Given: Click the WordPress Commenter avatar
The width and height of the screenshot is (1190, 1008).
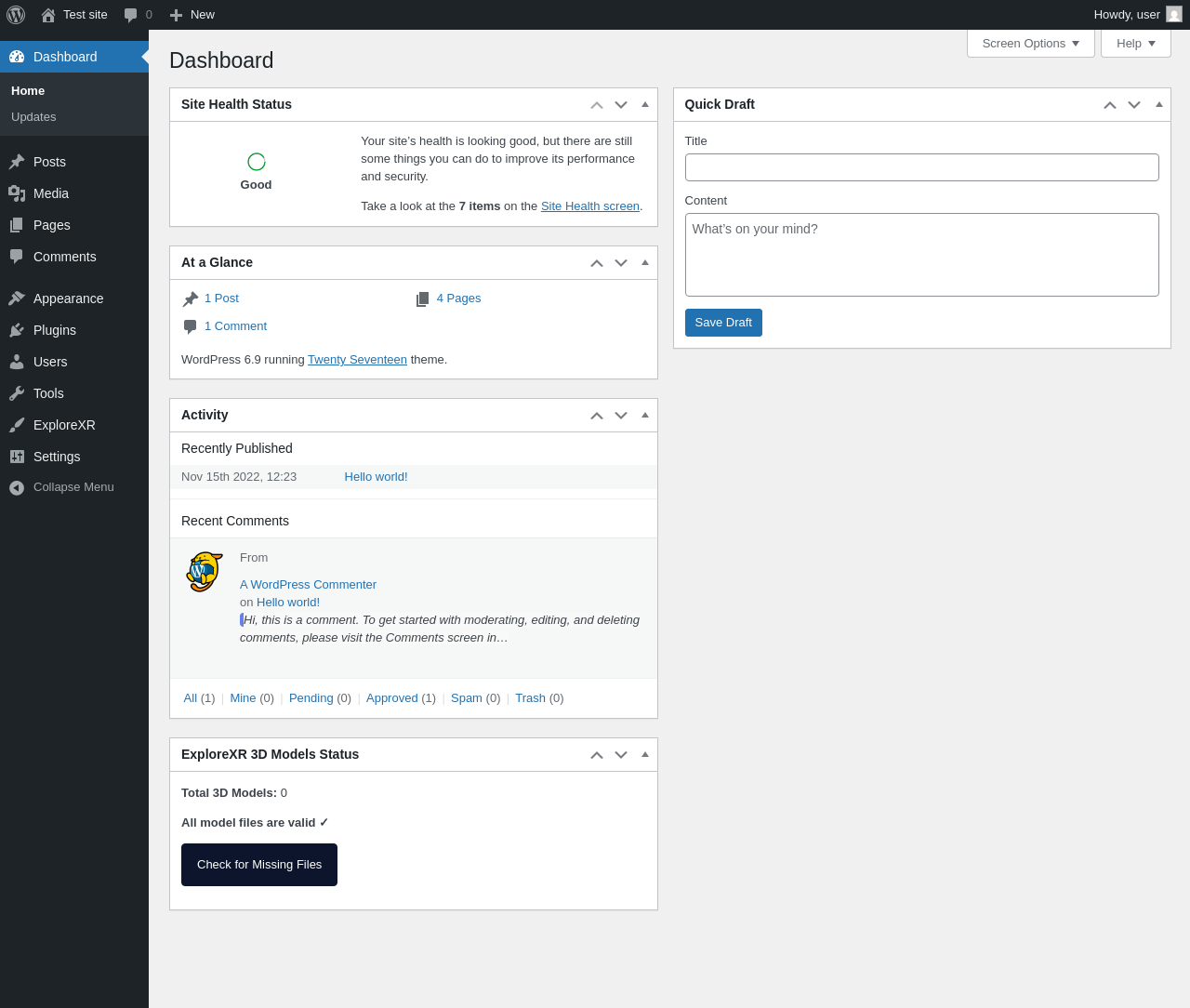Looking at the screenshot, I should tap(205, 572).
